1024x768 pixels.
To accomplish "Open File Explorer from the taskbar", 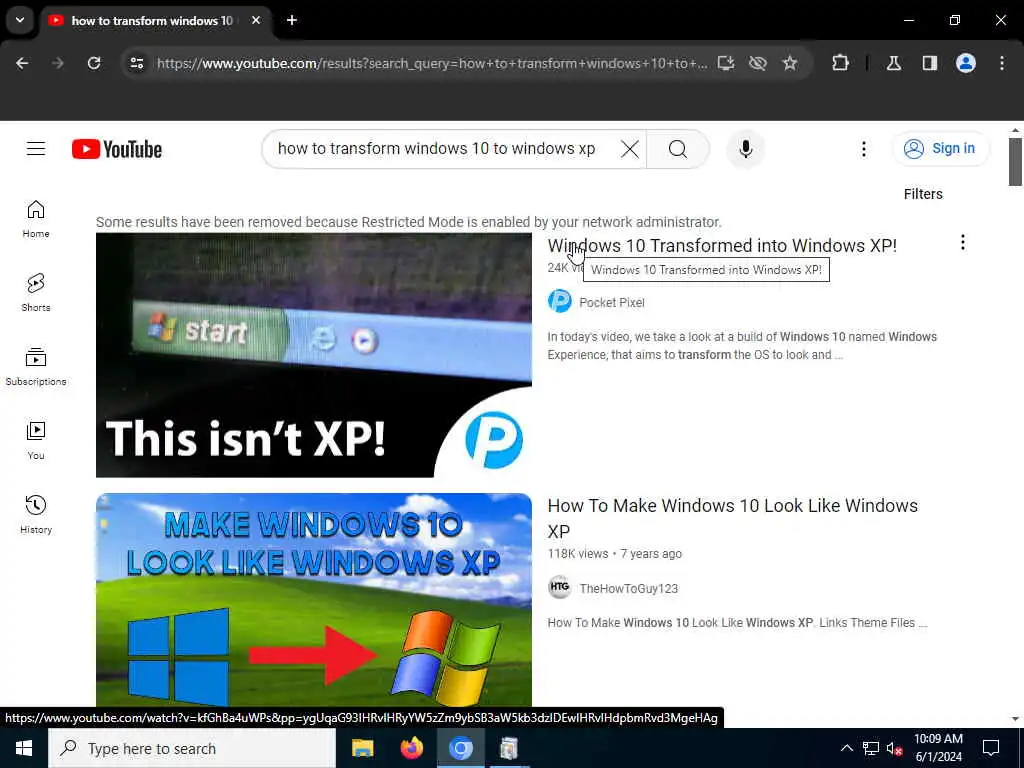I will (362, 748).
